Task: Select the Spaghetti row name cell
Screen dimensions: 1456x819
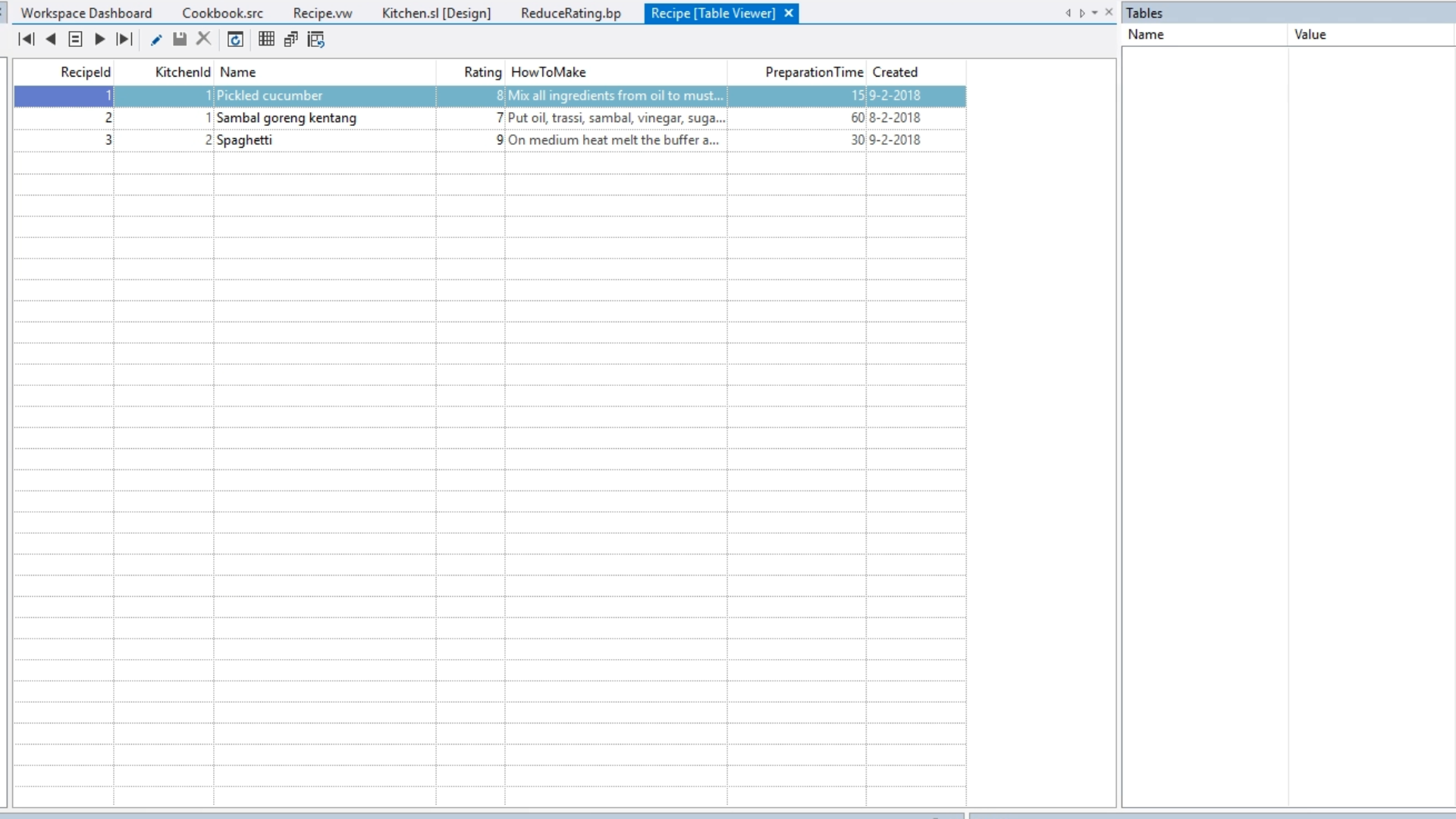Action: pyautogui.click(x=244, y=140)
